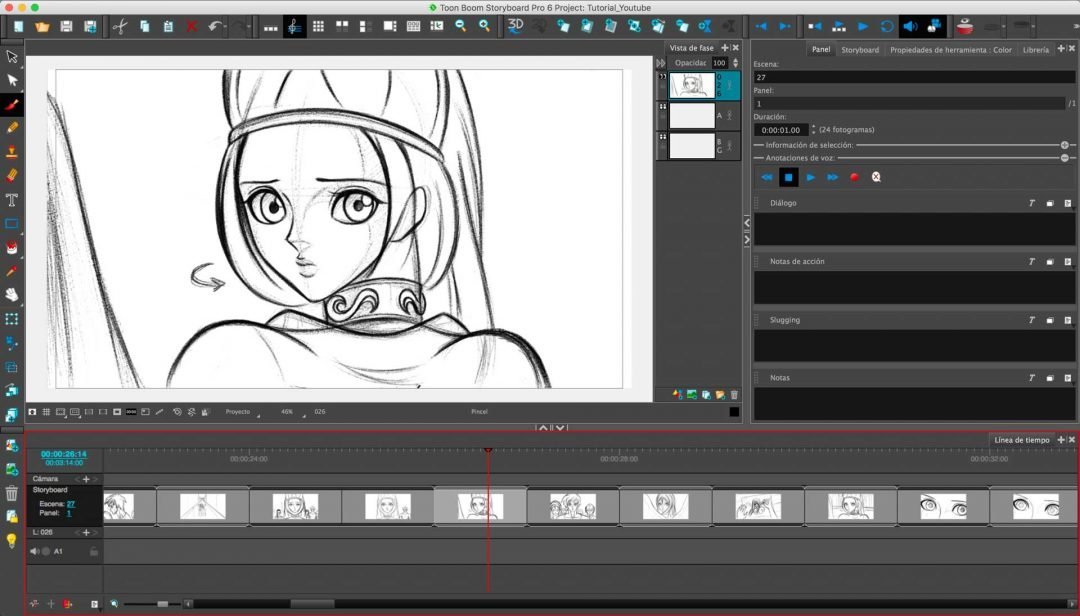Select the Stamp tool

pos(12,152)
